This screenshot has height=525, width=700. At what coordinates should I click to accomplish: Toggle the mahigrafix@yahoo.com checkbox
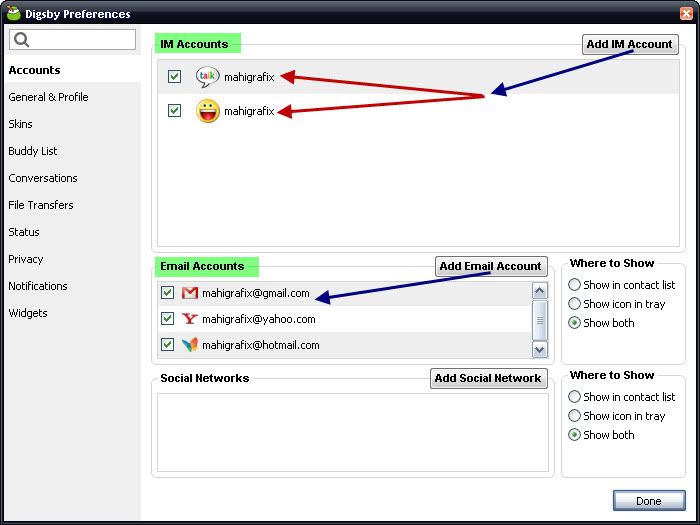(x=167, y=318)
